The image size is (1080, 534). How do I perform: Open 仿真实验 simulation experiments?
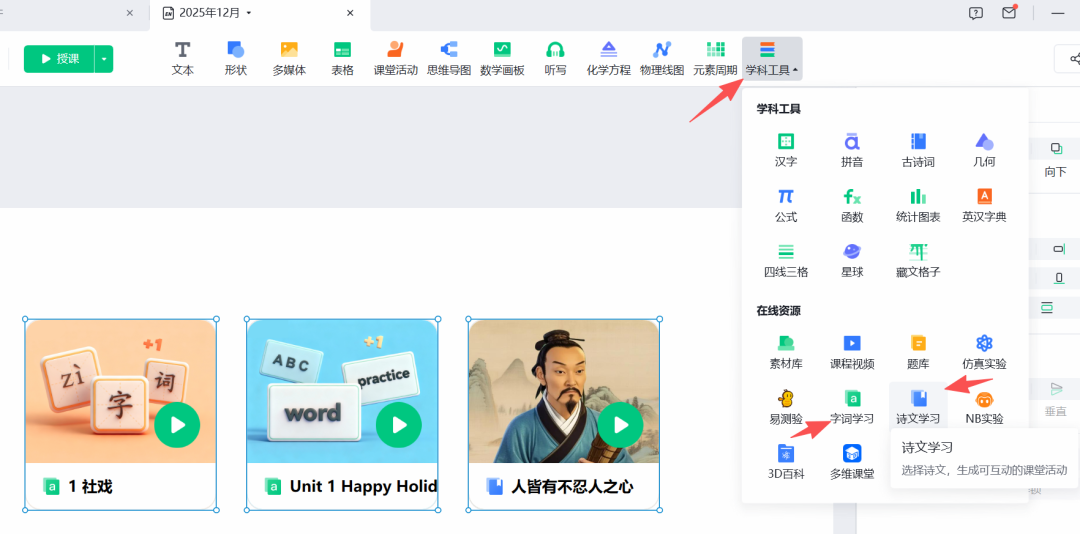point(984,353)
